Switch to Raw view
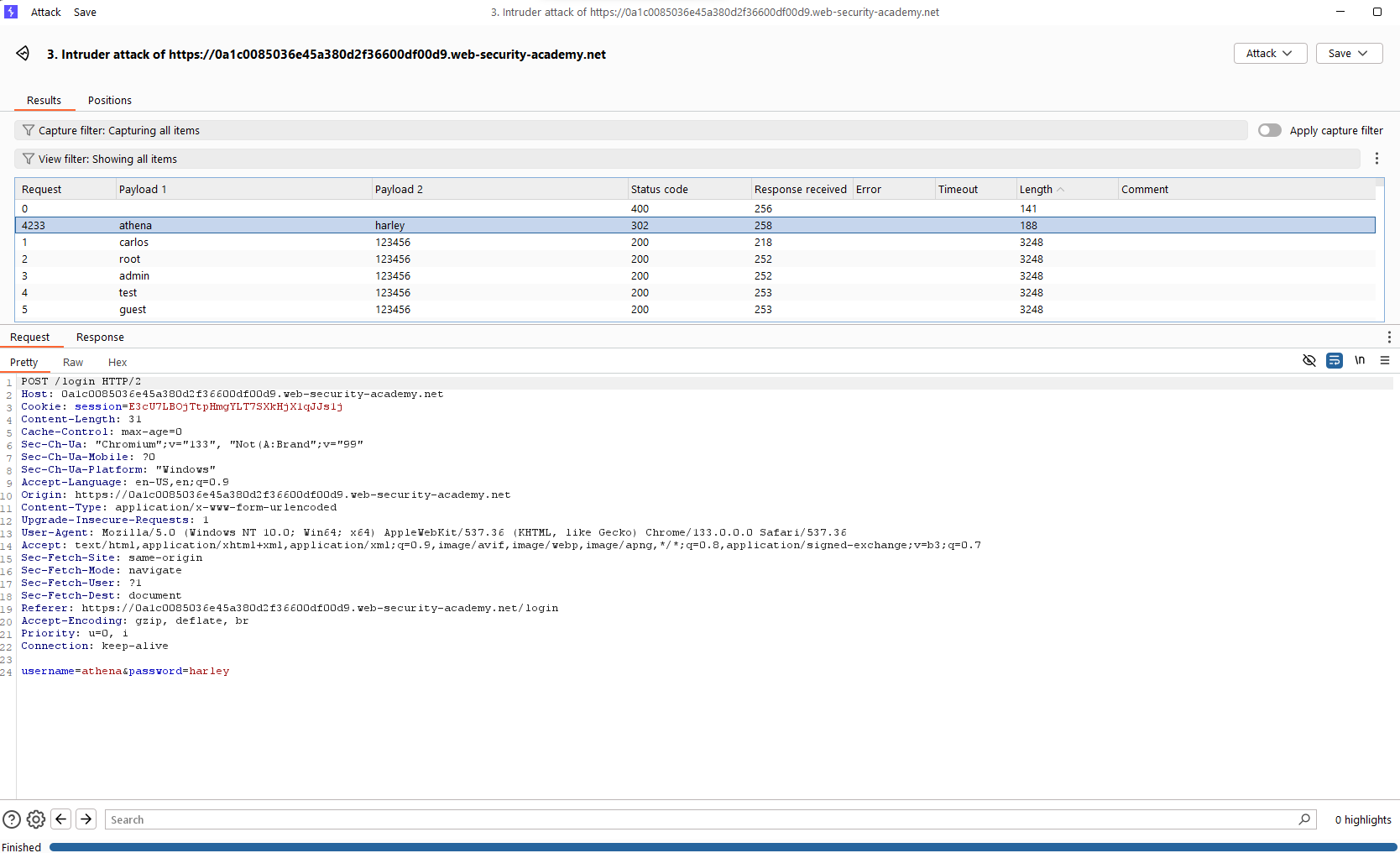 pos(73,362)
